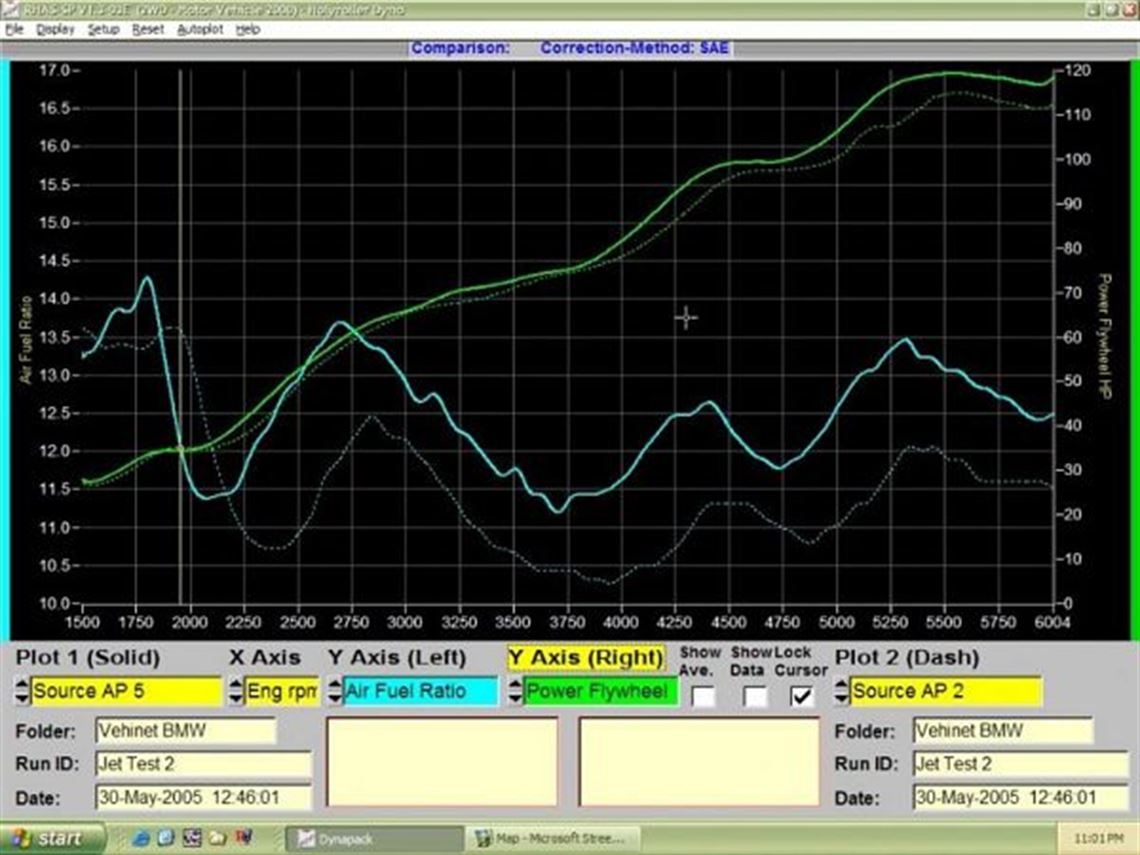Viewport: 1140px width, 855px height.
Task: Click Plot 2 Folder field Vehinet BMW
Action: [x=1003, y=731]
